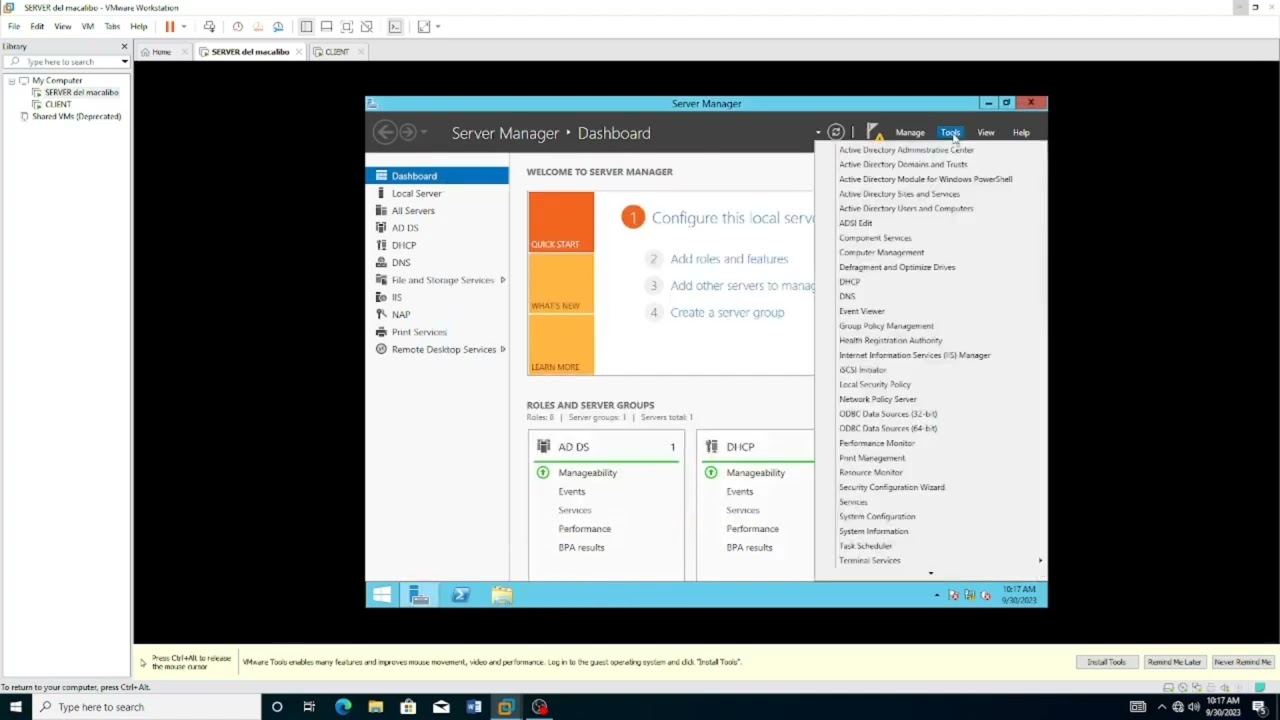Click Server Manager back arrow
The width and height of the screenshot is (1280, 720).
[x=384, y=132]
